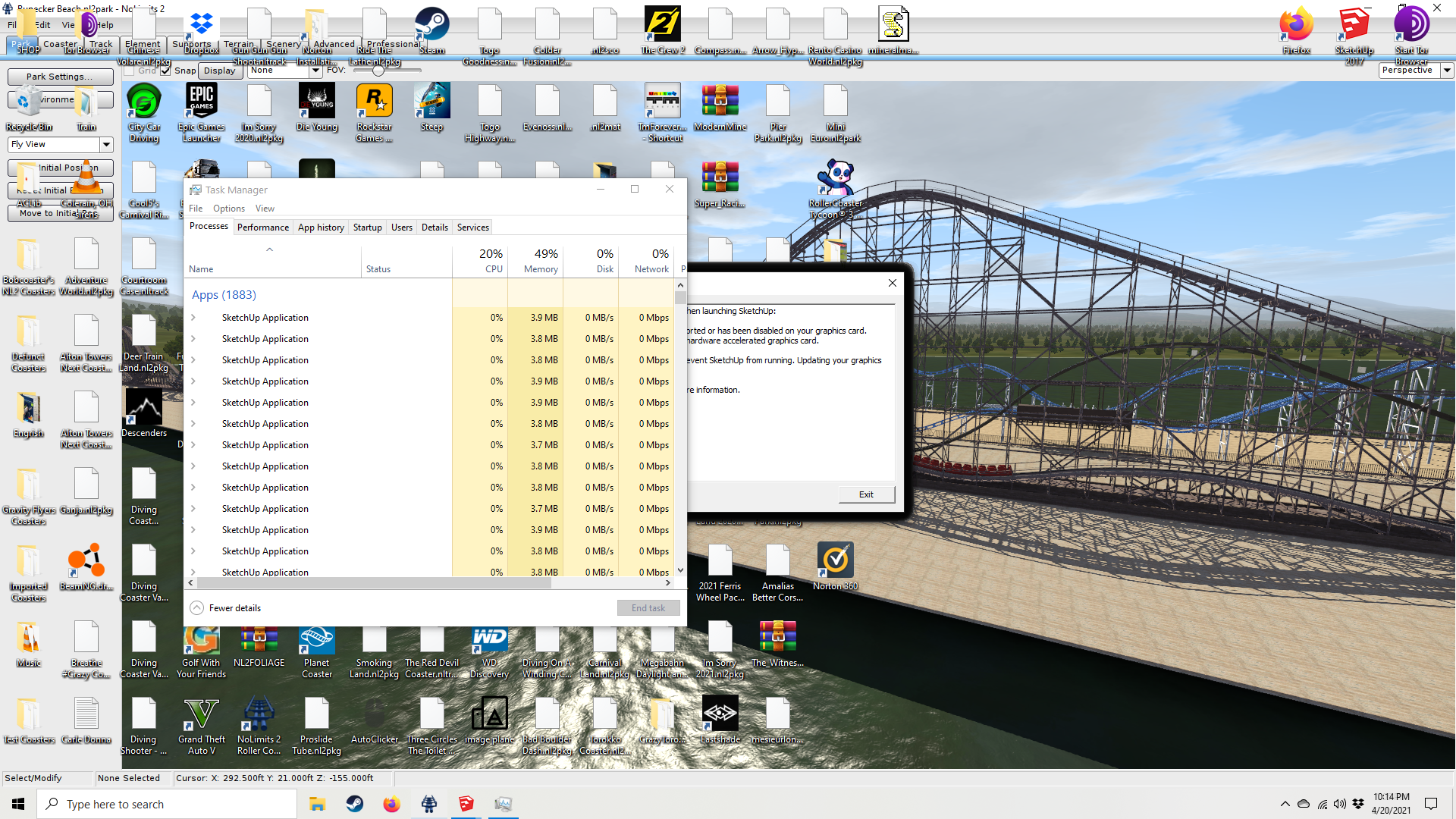Screen dimensions: 1456x819
Task: Open the Perspective view dropdown
Action: point(1447,70)
